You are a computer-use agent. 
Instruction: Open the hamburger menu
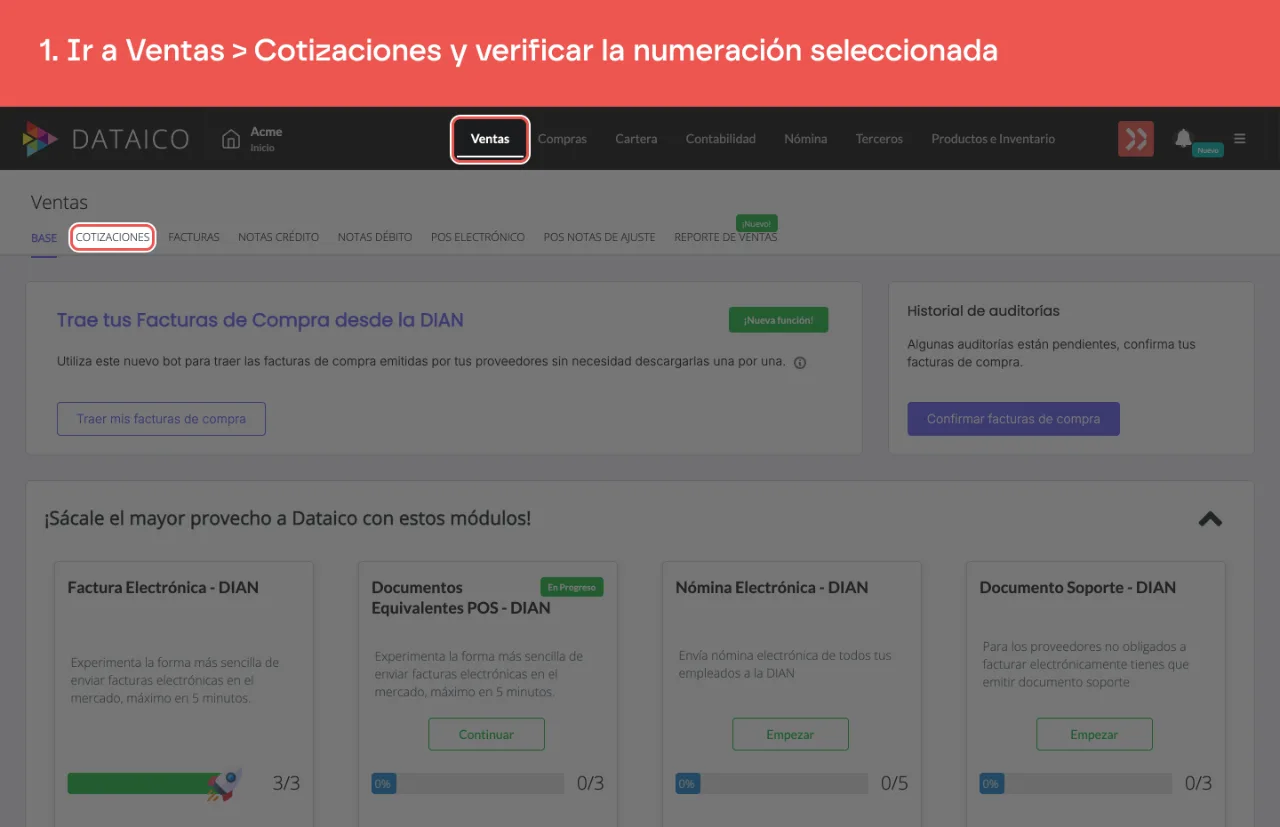coord(1240,139)
